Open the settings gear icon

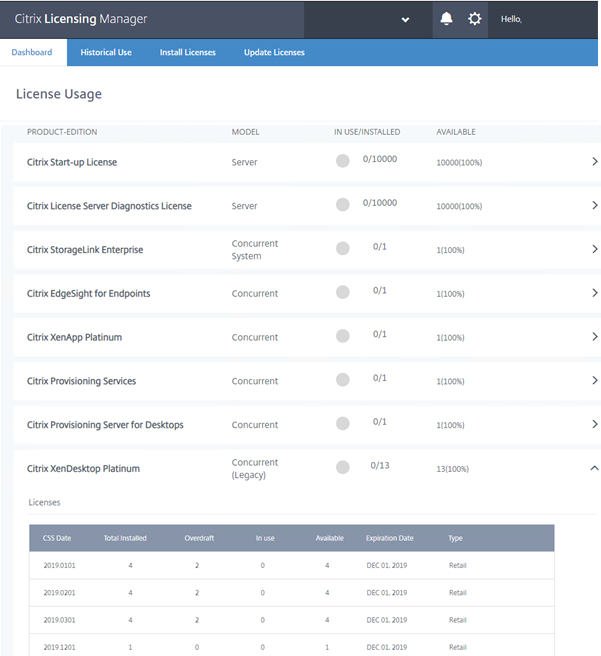pyautogui.click(x=474, y=19)
